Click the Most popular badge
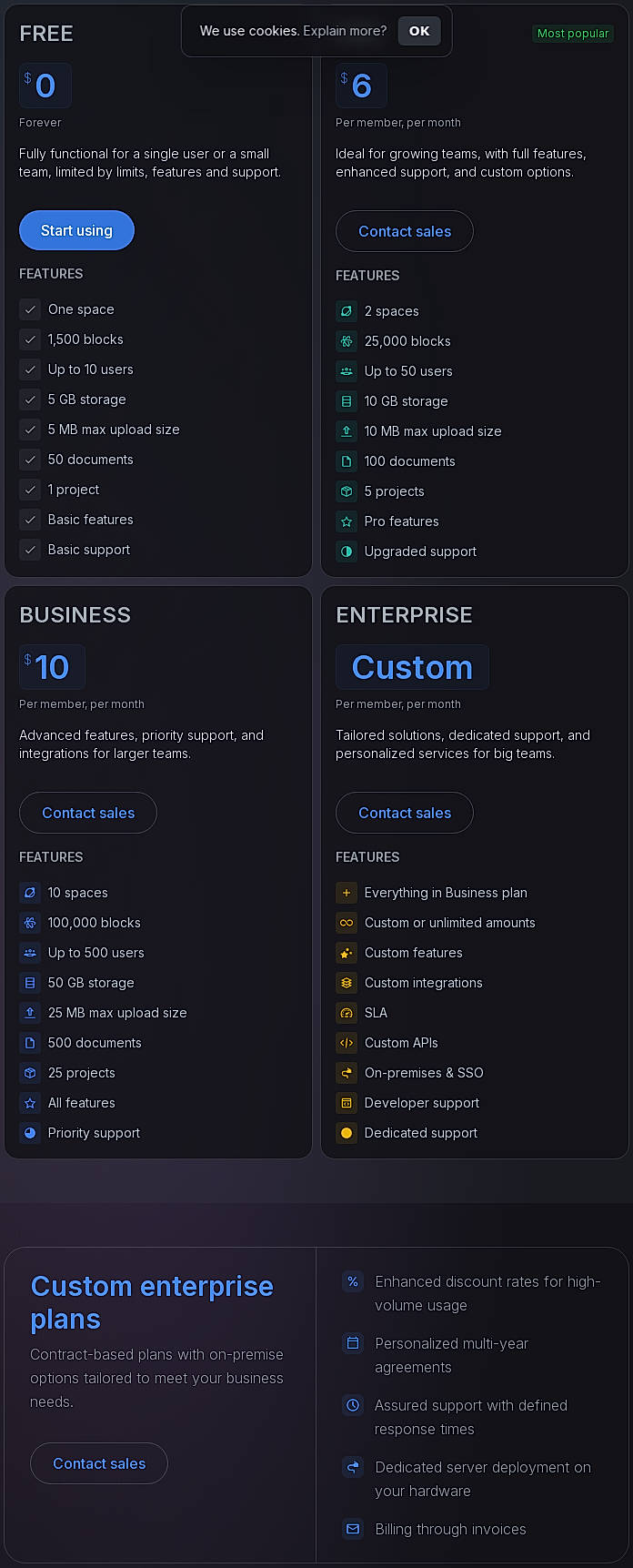The height and width of the screenshot is (1568, 633). 573,34
